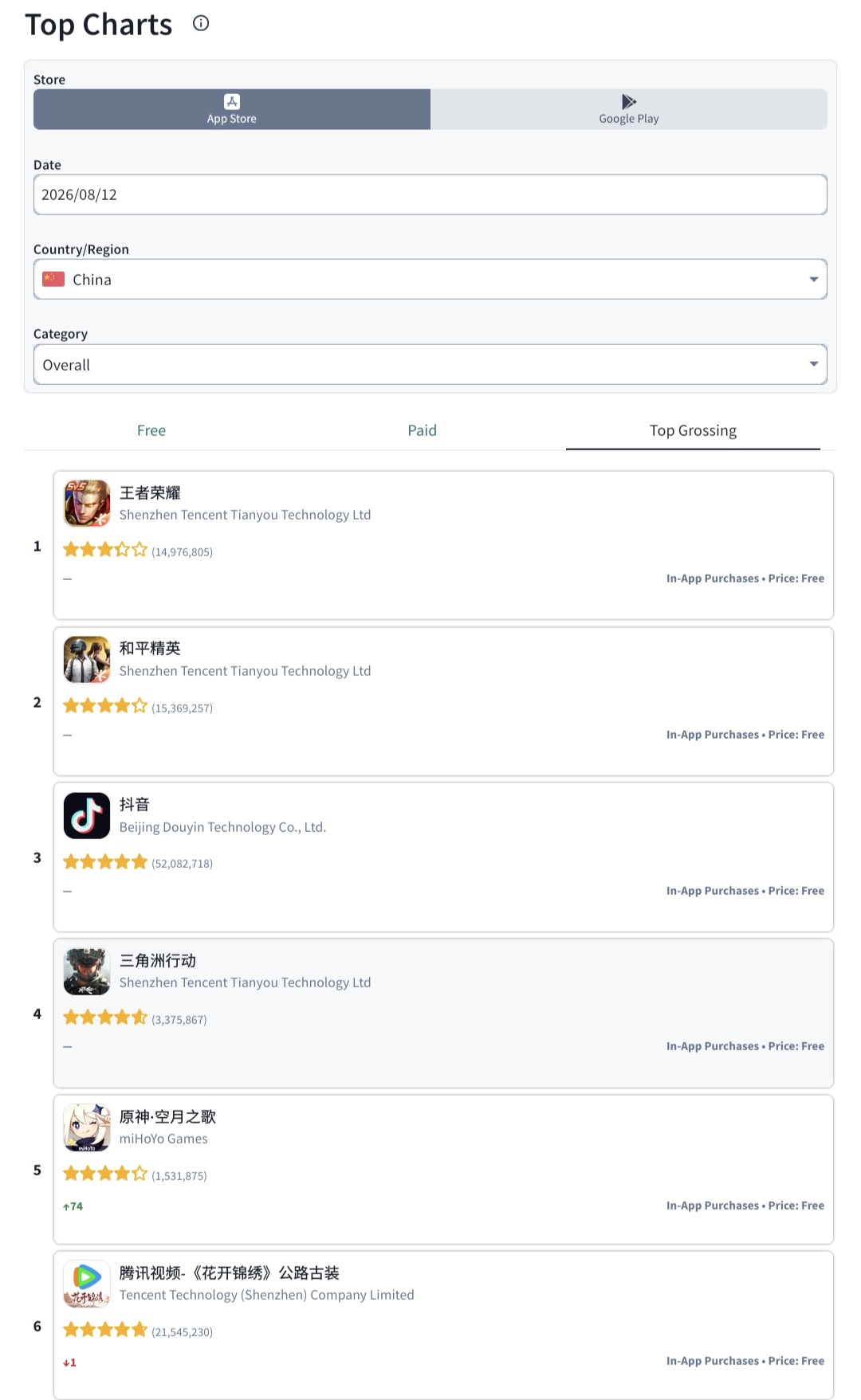This screenshot has height=1400, width=861.
Task: Open the Country/Region dropdown showing China
Action: click(431, 280)
